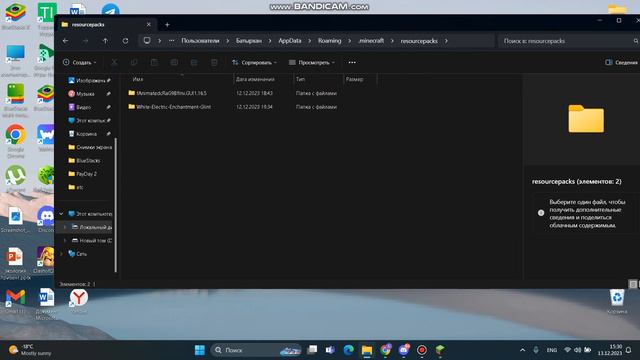The image size is (640, 360).
Task: Open Discord desktop shortcut
Action: [x=46, y=219]
